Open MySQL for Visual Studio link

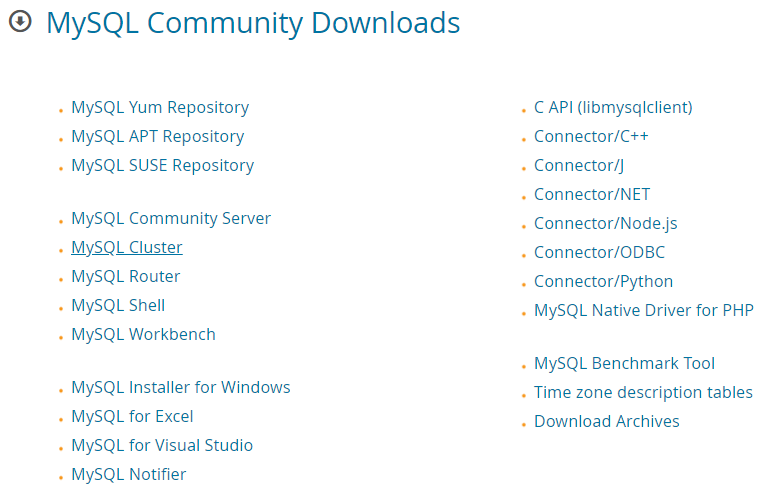(x=162, y=446)
